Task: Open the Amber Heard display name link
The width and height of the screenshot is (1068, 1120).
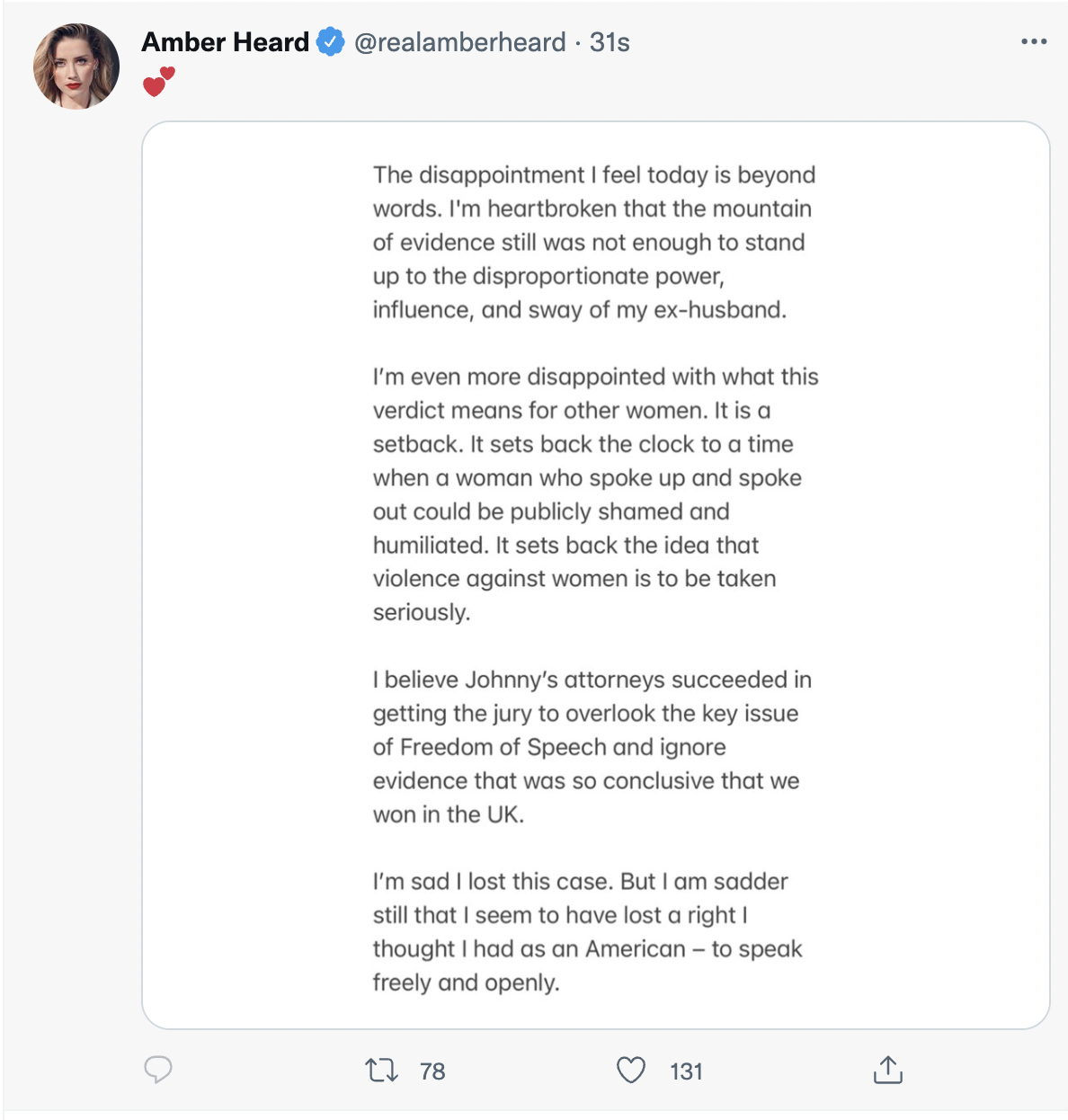Action: [x=225, y=41]
